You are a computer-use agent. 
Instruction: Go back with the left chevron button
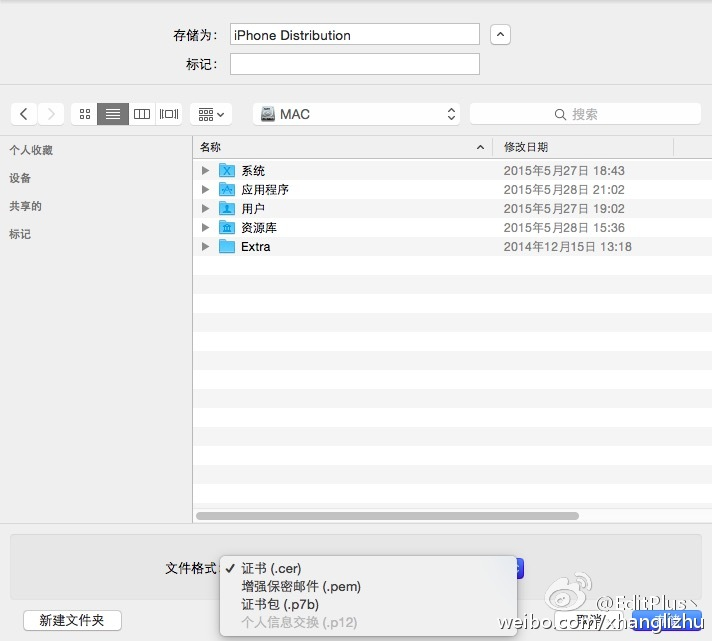pos(24,114)
